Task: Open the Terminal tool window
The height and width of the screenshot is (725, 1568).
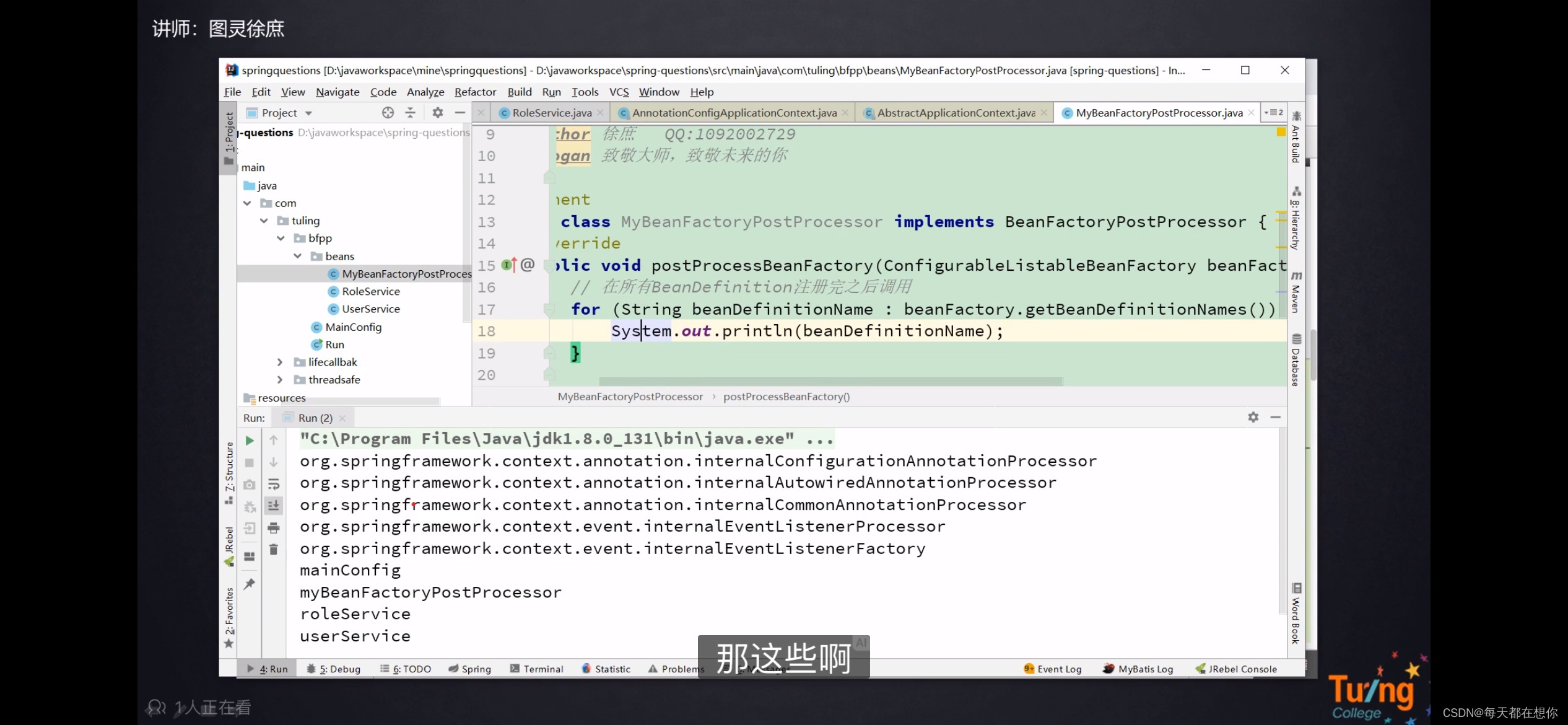Action: pyautogui.click(x=536, y=669)
